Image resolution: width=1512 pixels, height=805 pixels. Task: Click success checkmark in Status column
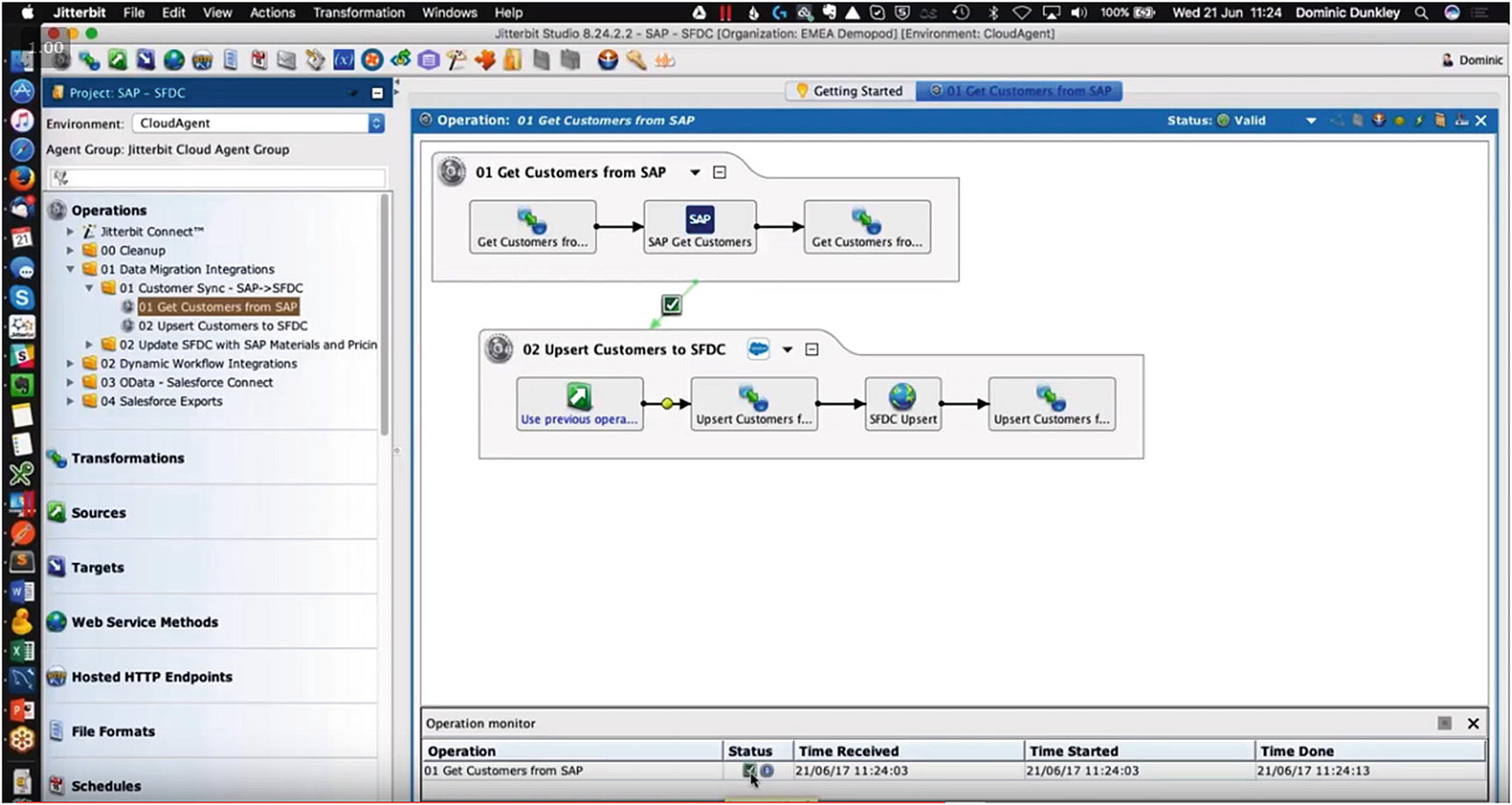[x=749, y=771]
